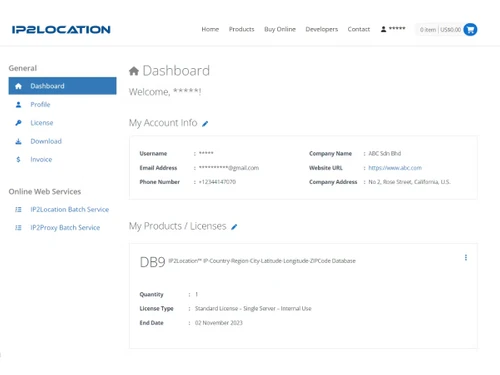Open the shopping cart icon

pyautogui.click(x=470, y=30)
